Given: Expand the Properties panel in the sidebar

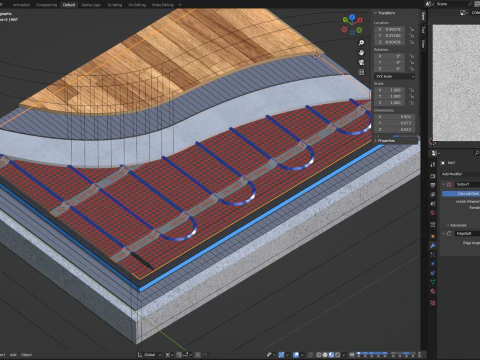Looking at the screenshot, I should [x=375, y=141].
